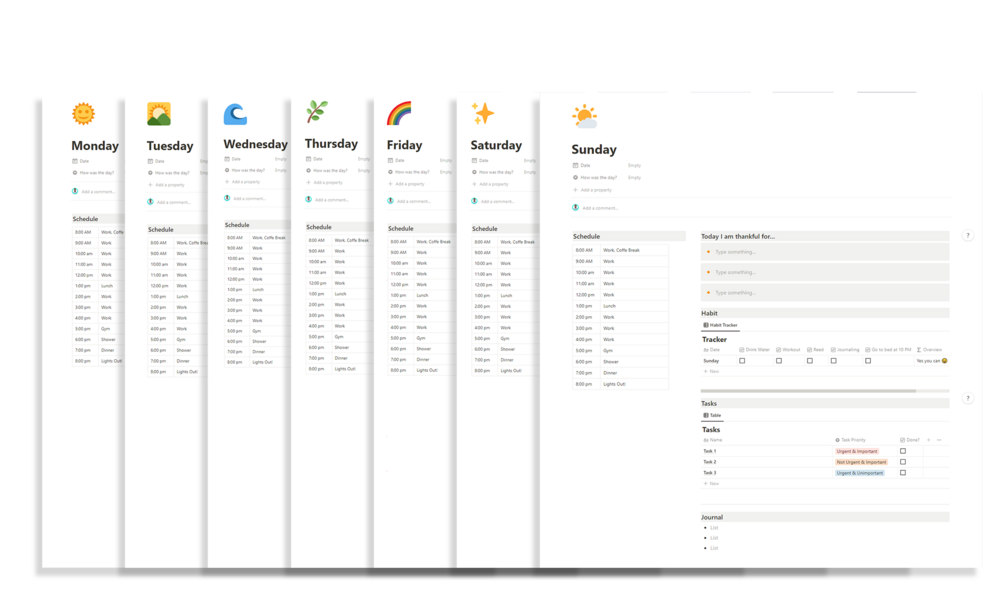Click the 'Task 1' name cell

tap(710, 451)
